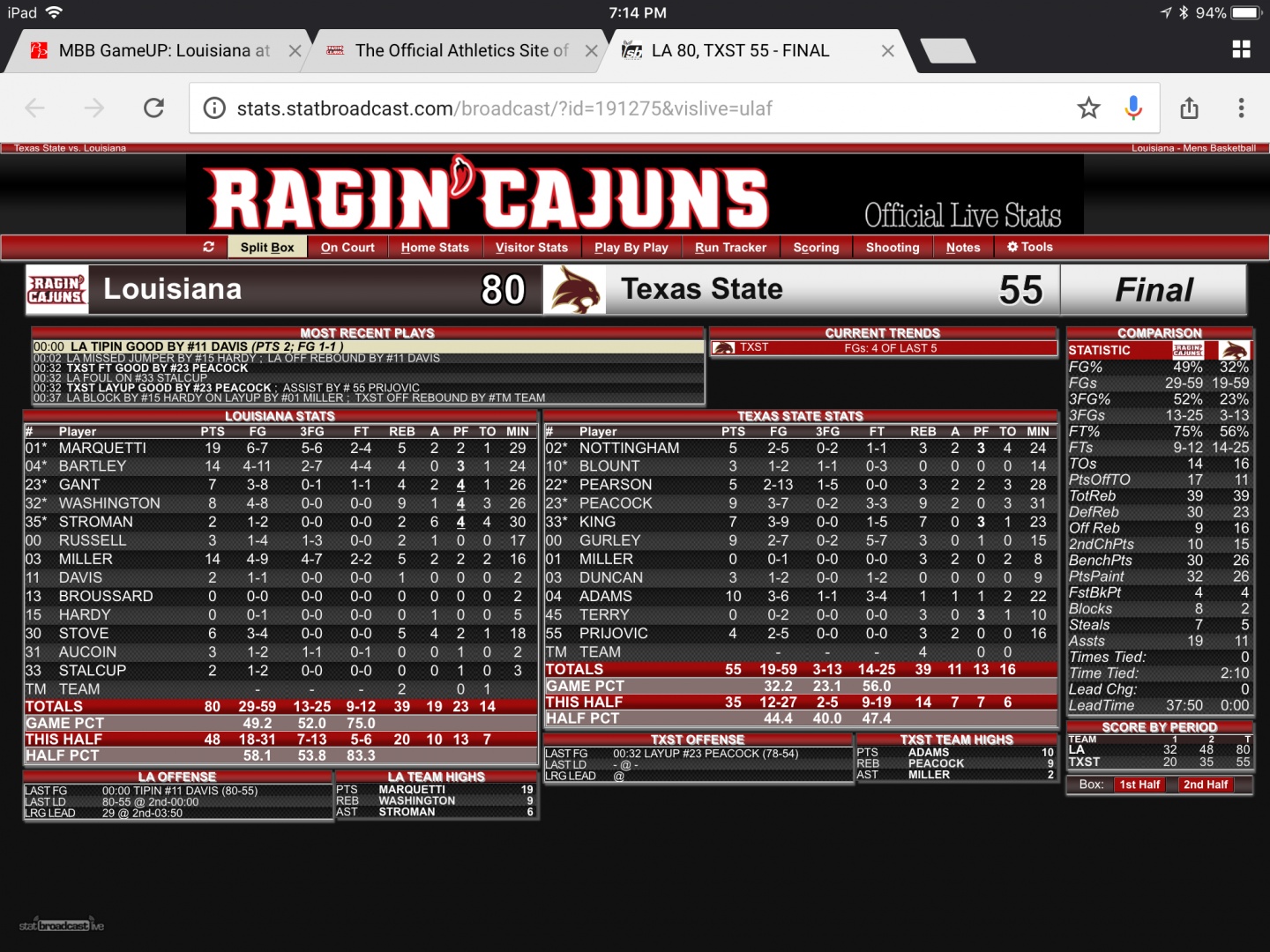The image size is (1270, 952).
Task: Tap the microphone voice search icon
Action: coord(1133,108)
